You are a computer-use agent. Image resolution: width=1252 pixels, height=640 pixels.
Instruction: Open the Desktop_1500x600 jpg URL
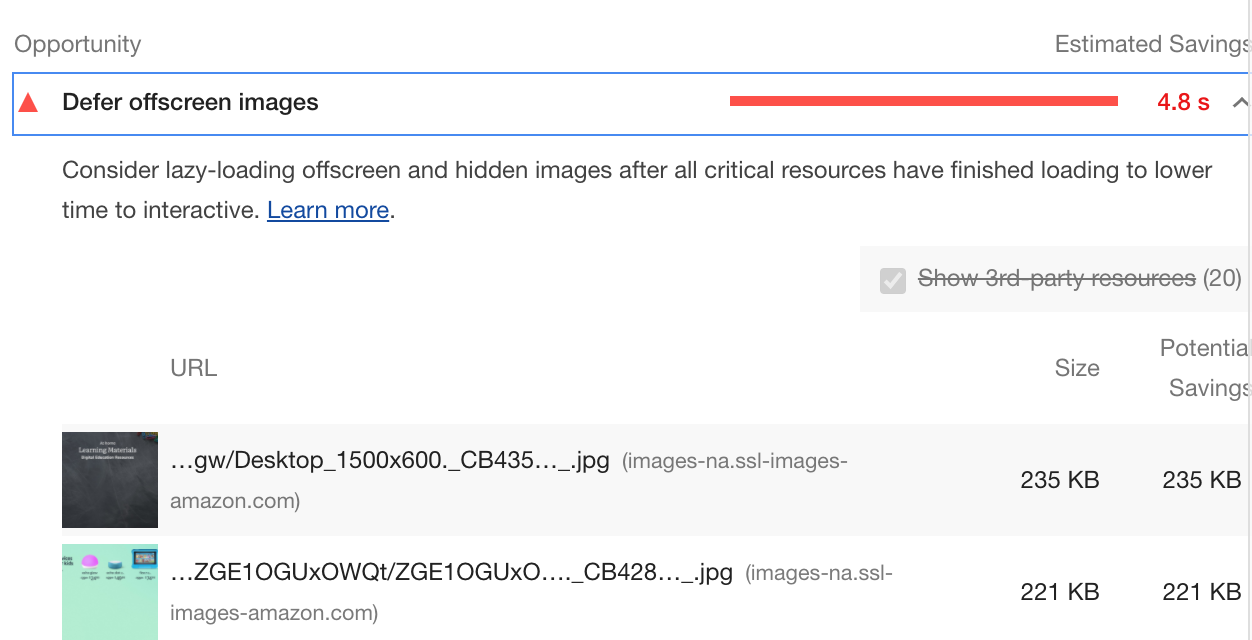pos(390,462)
